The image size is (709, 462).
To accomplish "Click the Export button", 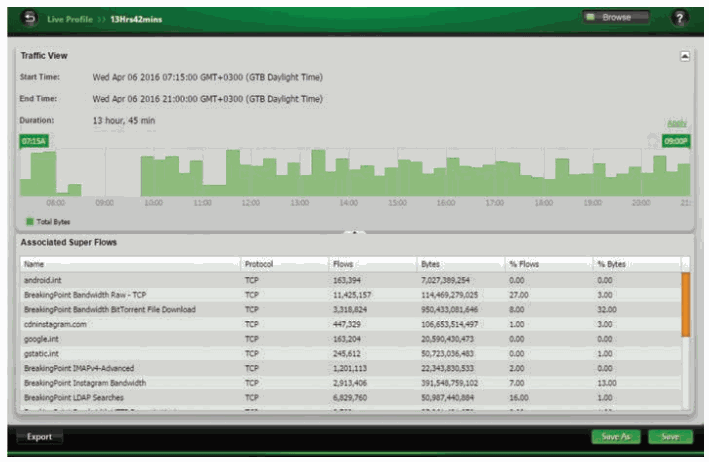I will [x=39, y=437].
